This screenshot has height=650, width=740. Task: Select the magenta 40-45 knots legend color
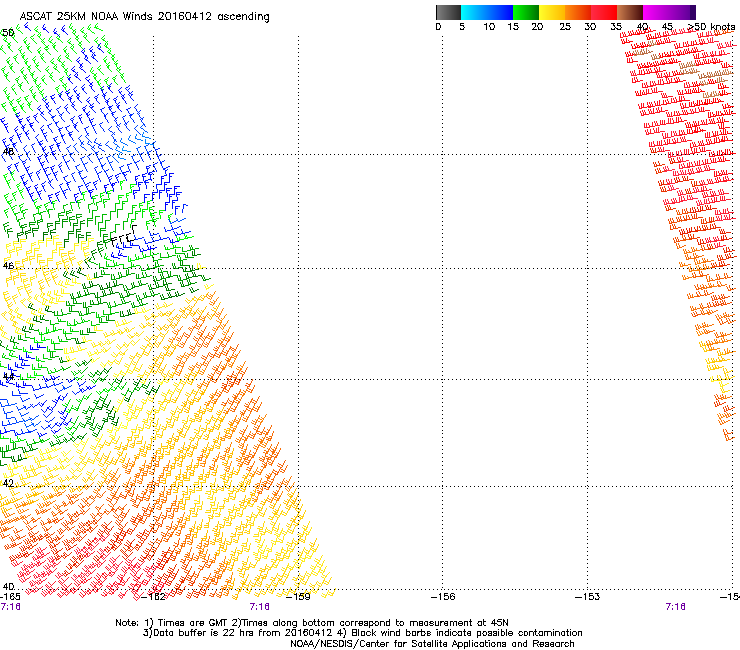[656, 12]
